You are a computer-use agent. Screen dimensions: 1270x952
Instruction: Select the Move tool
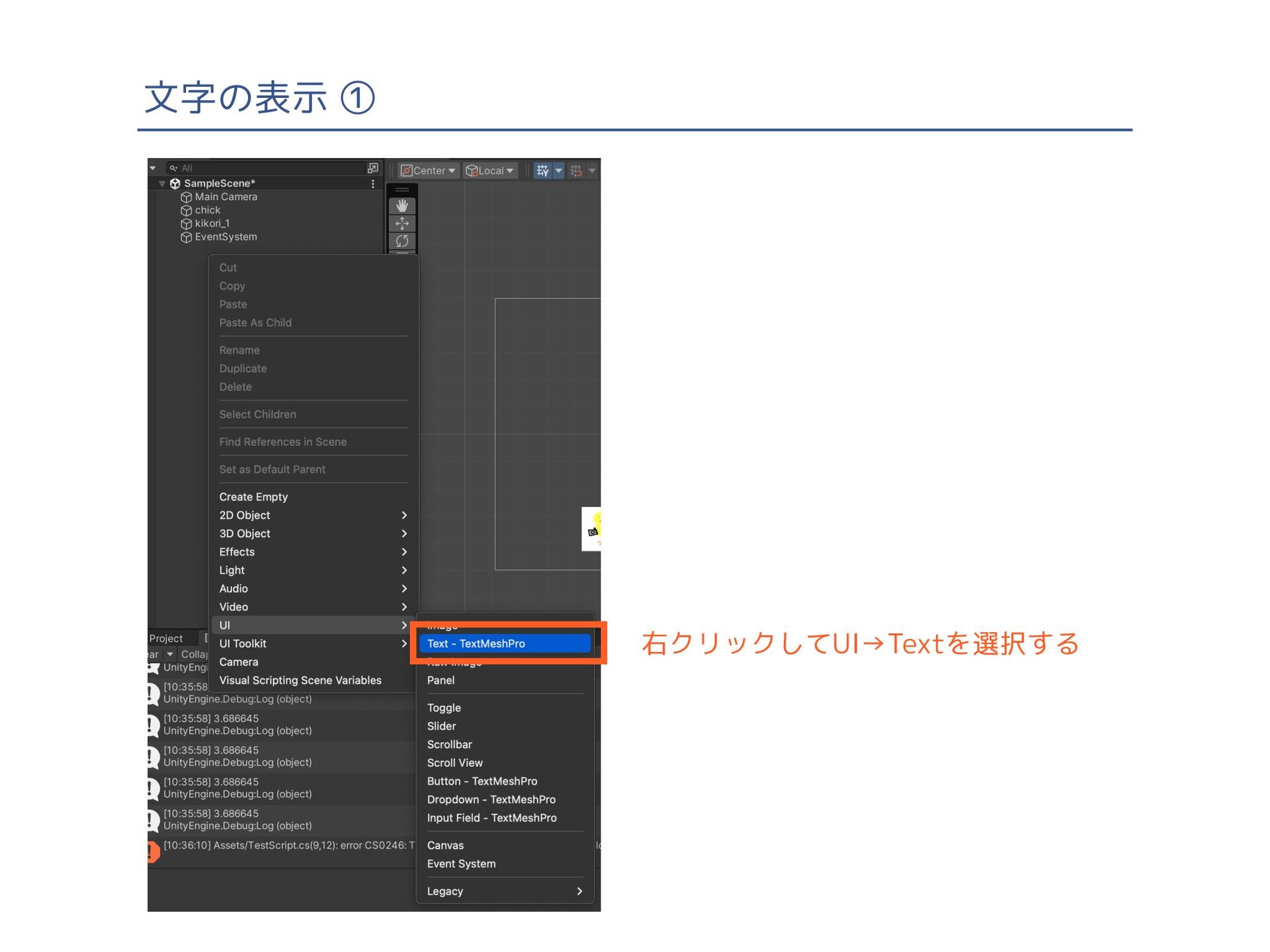point(402,223)
